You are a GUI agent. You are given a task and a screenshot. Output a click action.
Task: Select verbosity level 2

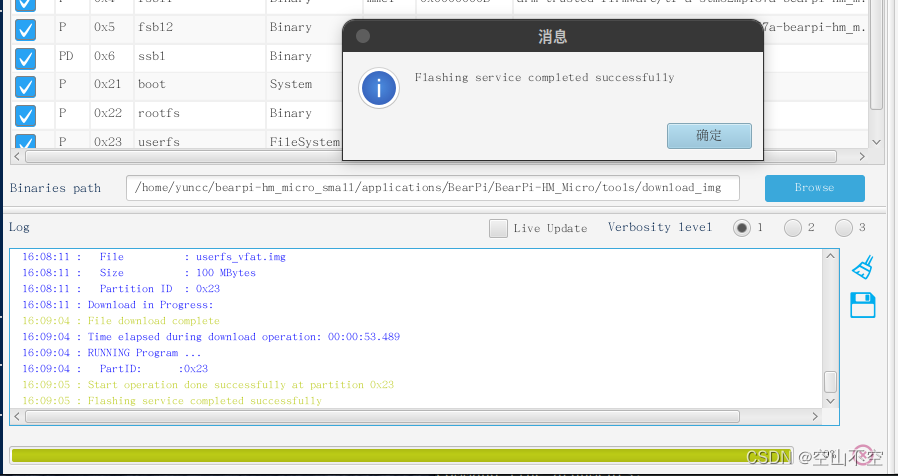tap(793, 228)
